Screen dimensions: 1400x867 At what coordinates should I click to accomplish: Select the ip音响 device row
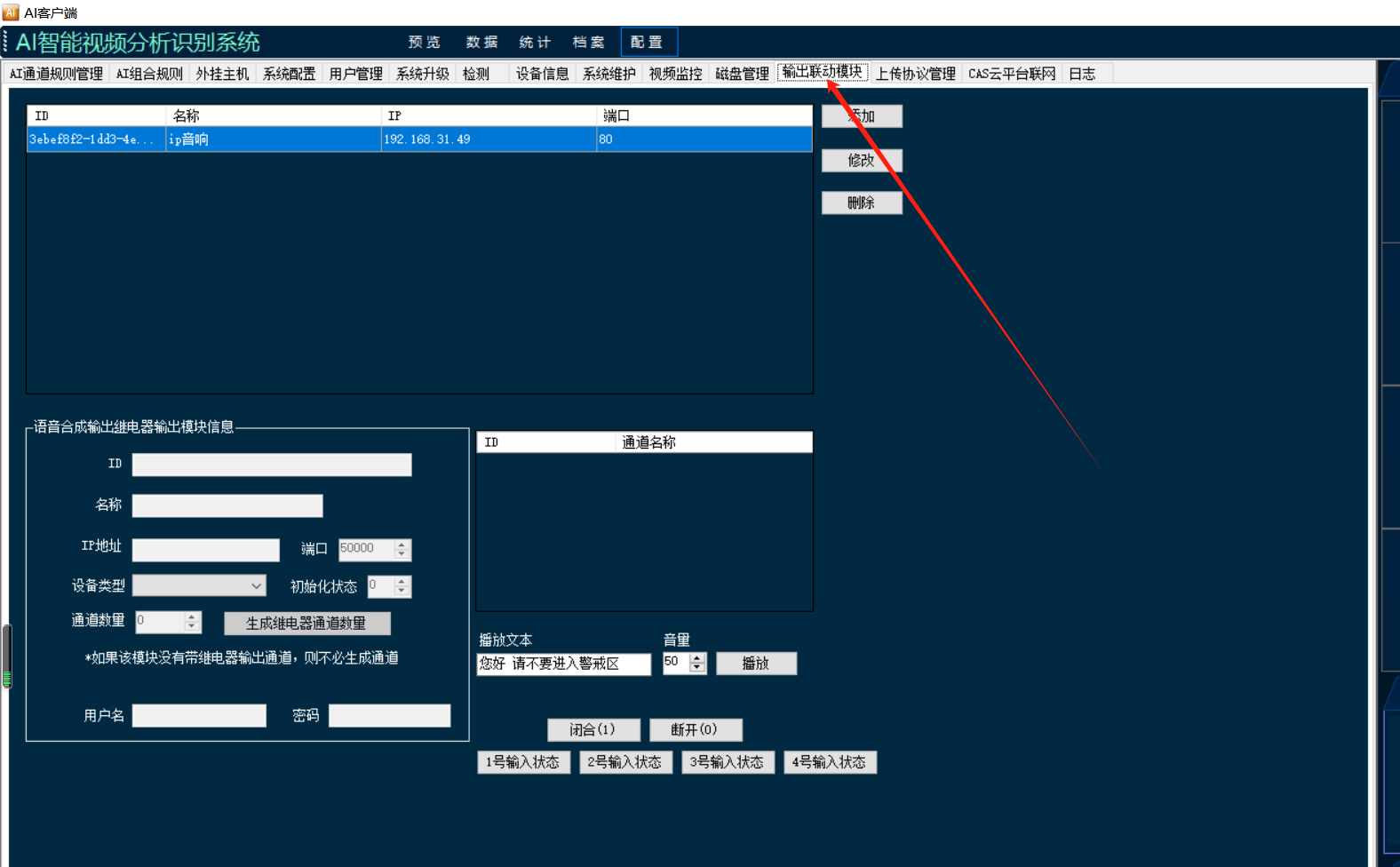click(419, 139)
